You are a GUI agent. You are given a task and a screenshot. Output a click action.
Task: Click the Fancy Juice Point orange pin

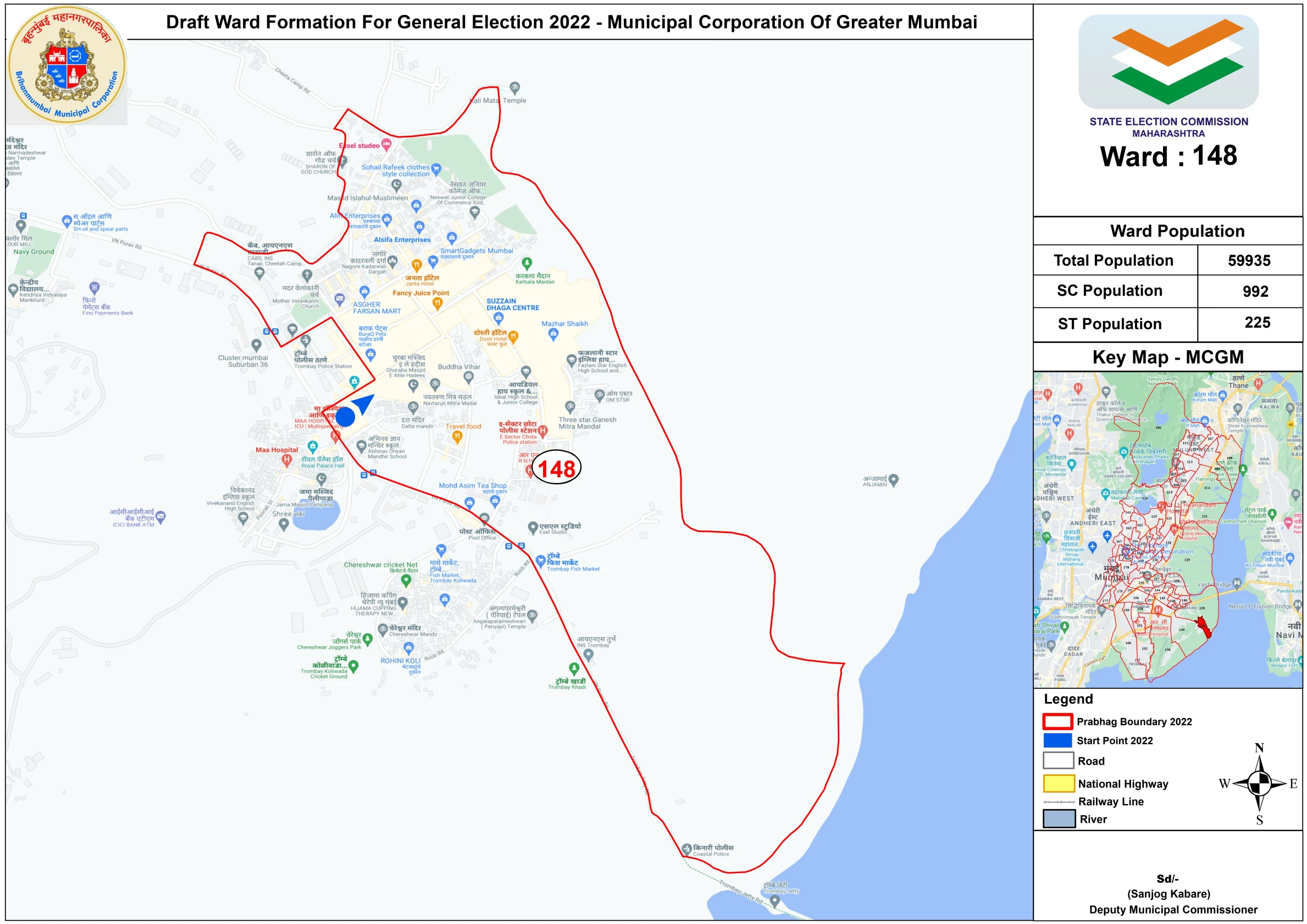click(437, 303)
